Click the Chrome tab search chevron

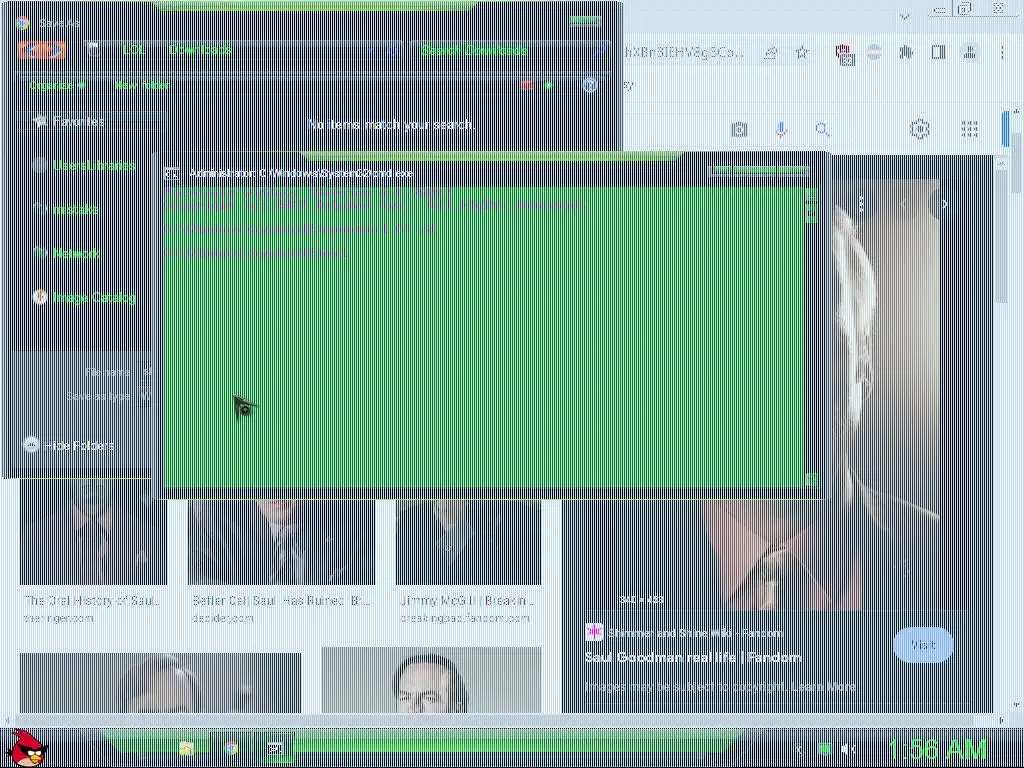[x=904, y=16]
